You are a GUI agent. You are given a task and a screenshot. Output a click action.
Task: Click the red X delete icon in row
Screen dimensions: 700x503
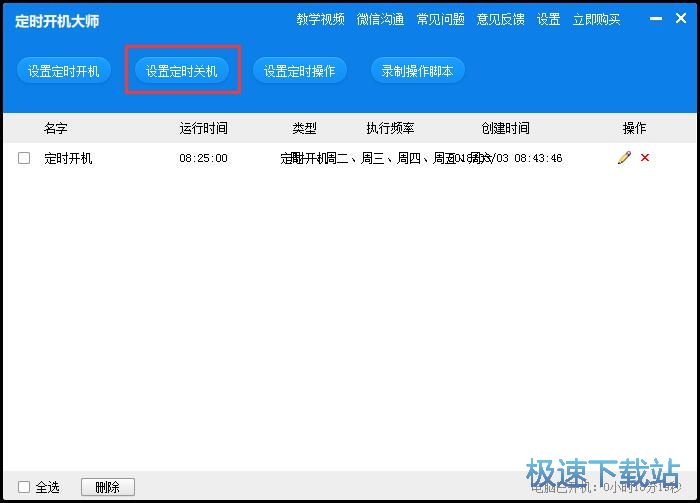point(645,158)
